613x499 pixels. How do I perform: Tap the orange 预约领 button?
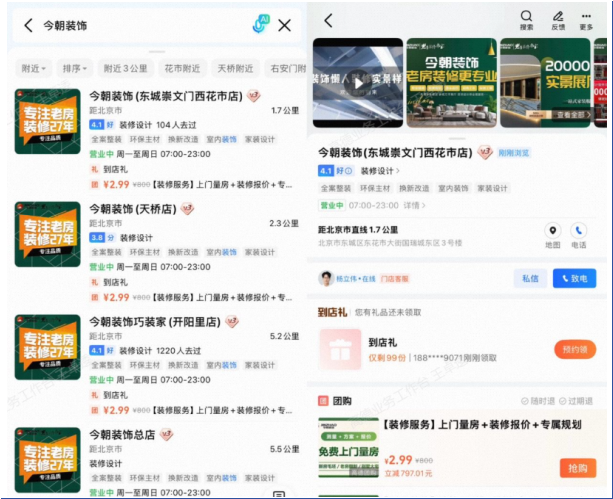tap(574, 350)
